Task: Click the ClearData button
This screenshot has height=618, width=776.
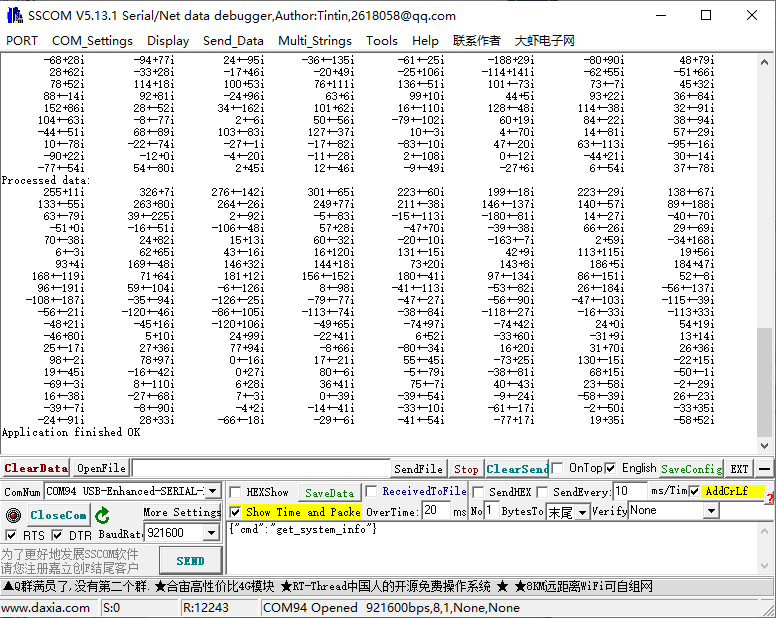Action: (36, 468)
